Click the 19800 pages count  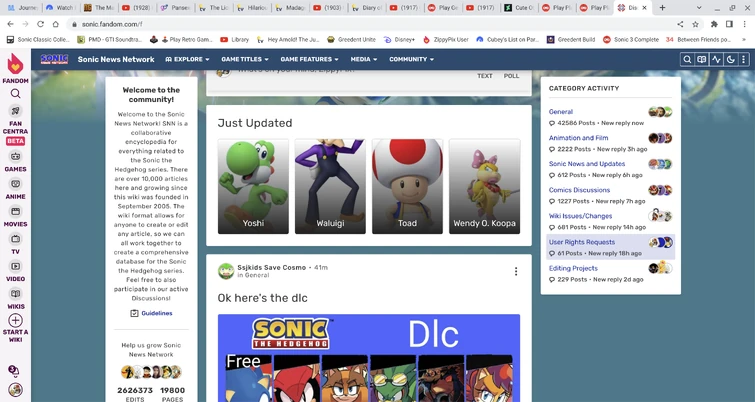[x=172, y=390]
